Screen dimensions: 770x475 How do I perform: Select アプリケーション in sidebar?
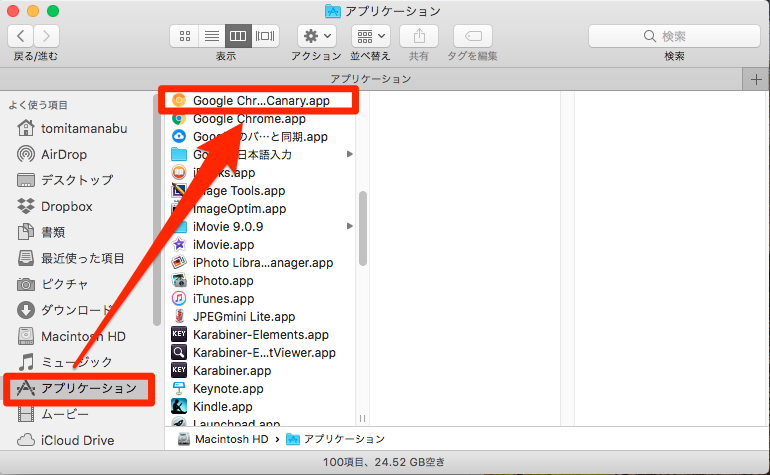(79, 389)
